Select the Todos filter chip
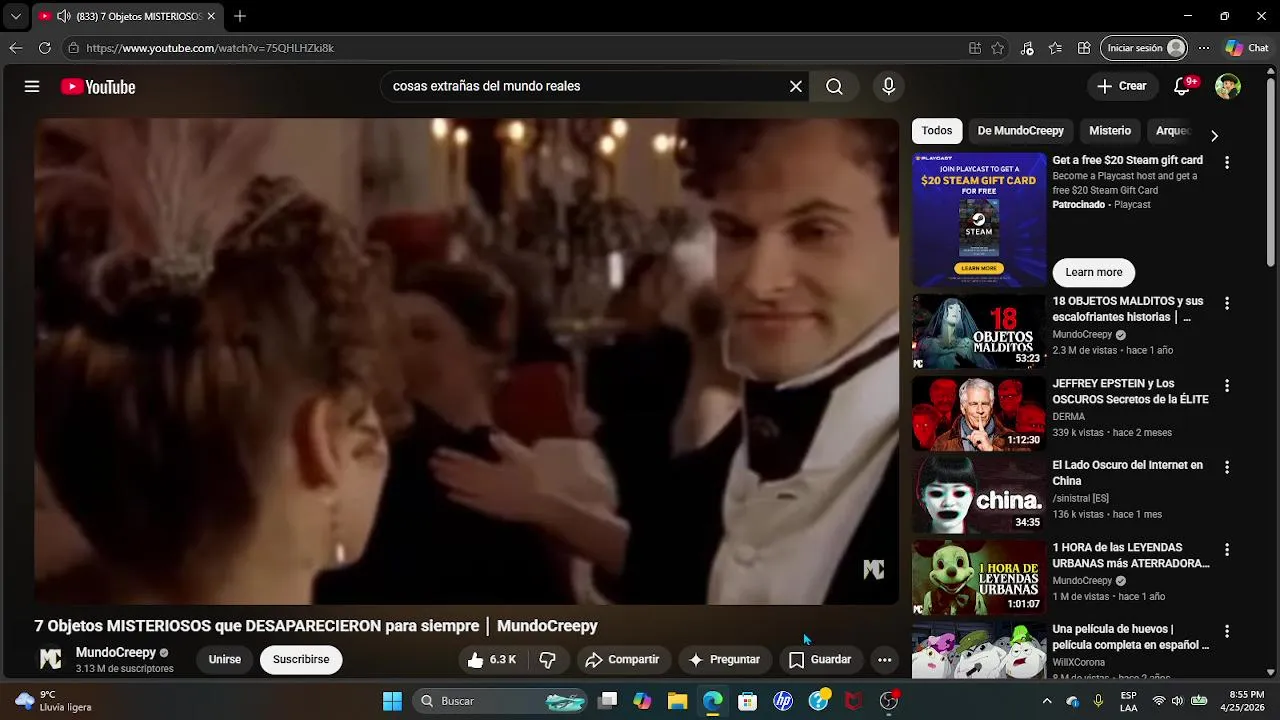The image size is (1280, 720). pyautogui.click(x=937, y=131)
